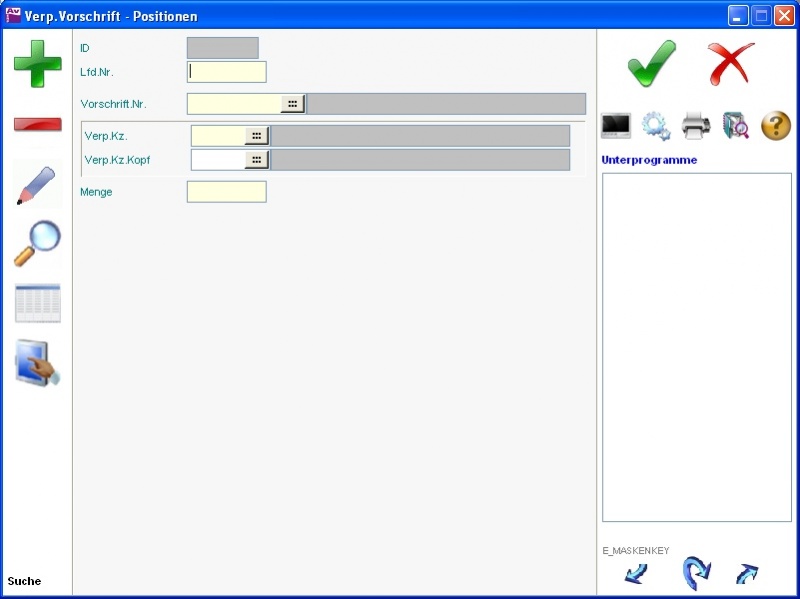Click the black monitor screen icon
Screen dimensions: 800x599
pyautogui.click(x=615, y=126)
